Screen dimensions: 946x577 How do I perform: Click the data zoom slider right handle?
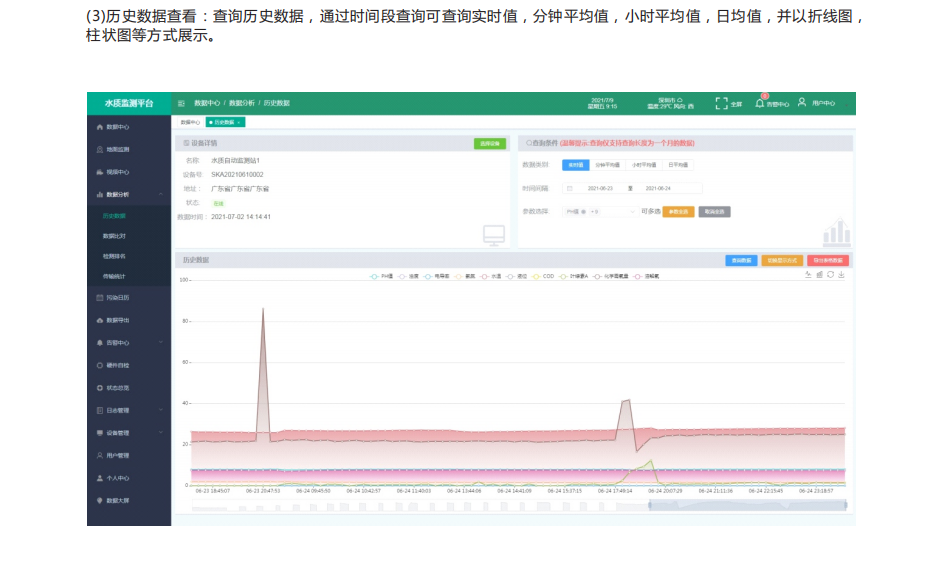pos(846,505)
